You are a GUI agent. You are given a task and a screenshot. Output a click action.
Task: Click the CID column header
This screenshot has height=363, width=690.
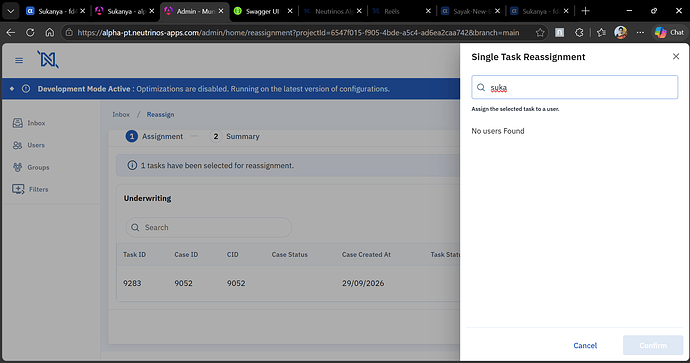tap(232, 254)
